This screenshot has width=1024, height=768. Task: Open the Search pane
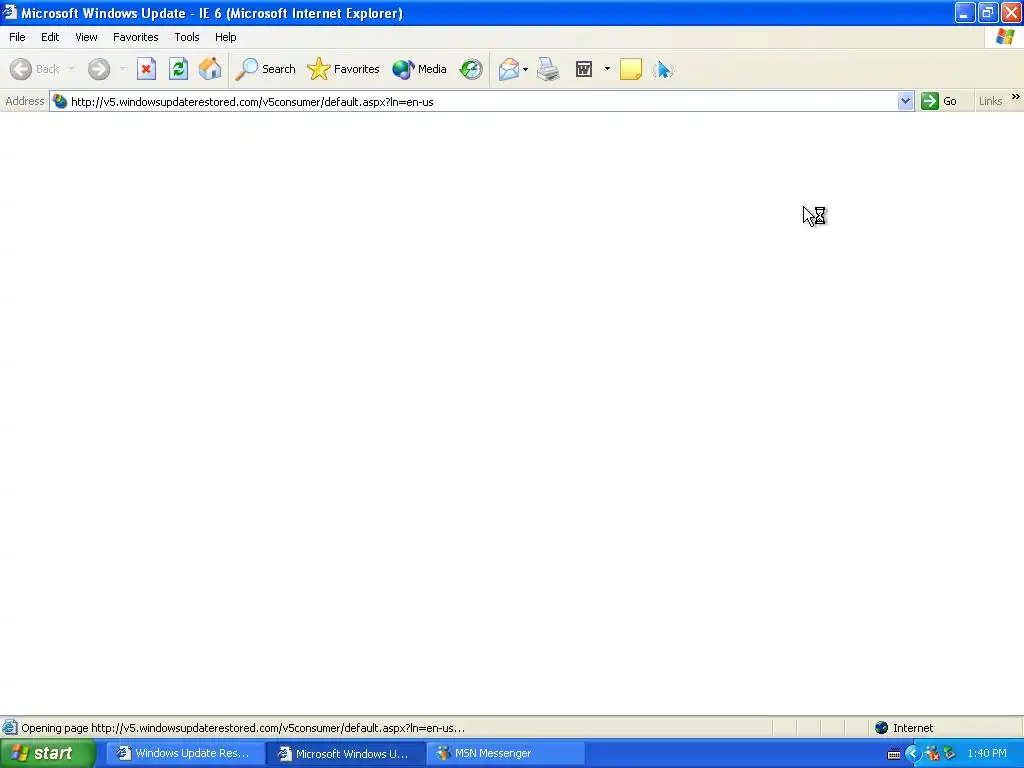265,69
